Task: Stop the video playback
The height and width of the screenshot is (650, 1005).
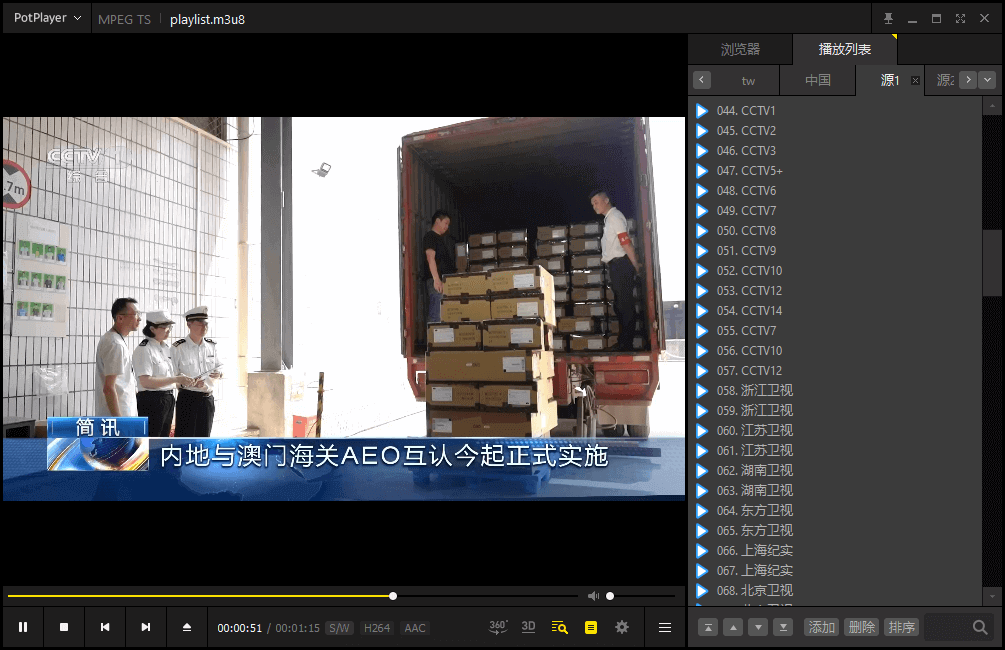Action: 64,627
